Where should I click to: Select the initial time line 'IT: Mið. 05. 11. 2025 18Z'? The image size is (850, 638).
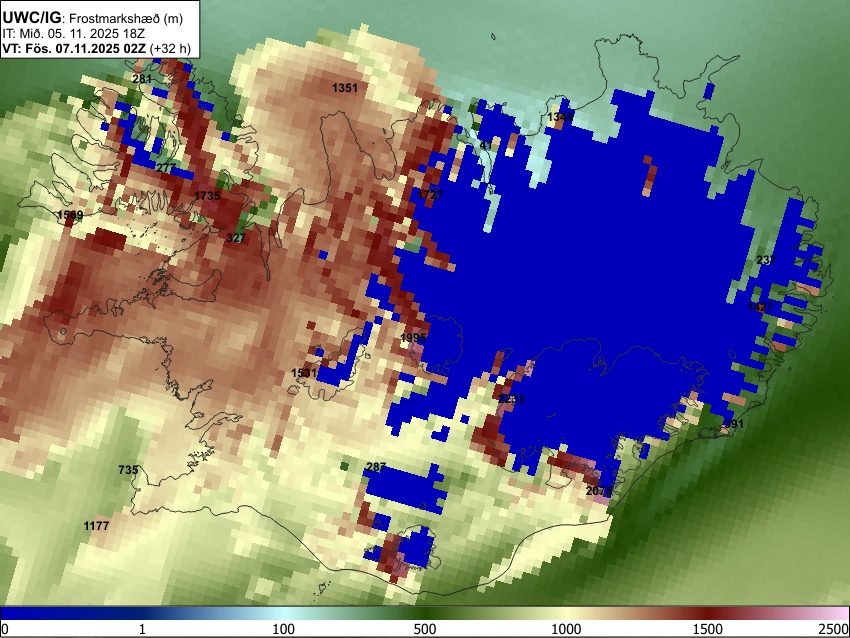pyautogui.click(x=73, y=34)
